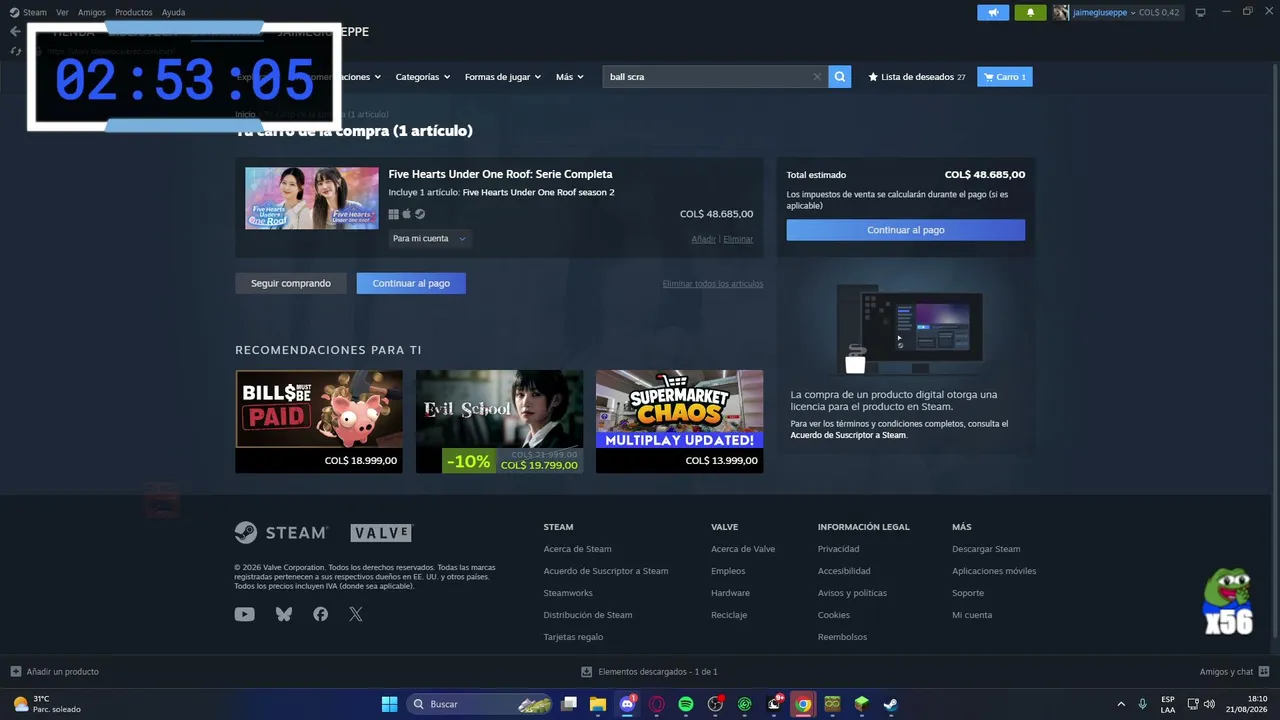
Task: Open the downloads manager status
Action: click(x=650, y=672)
